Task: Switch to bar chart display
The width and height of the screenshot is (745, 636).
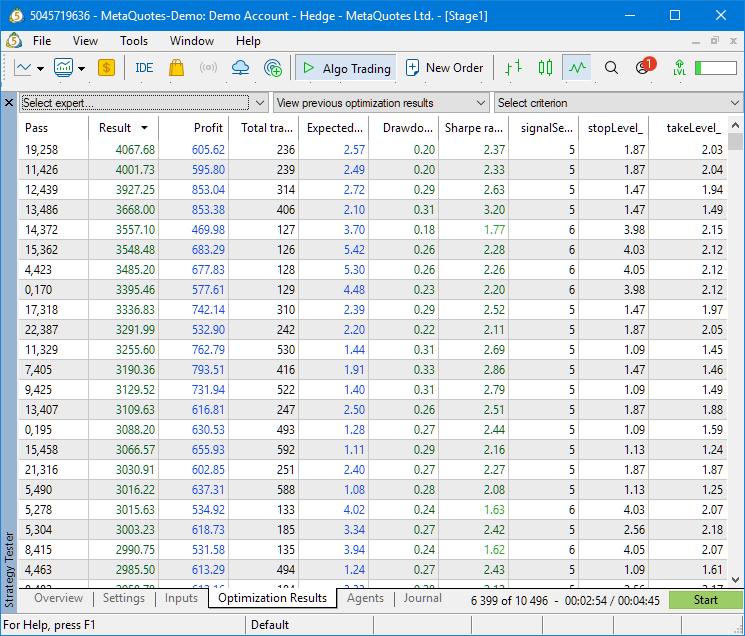Action: coord(513,68)
